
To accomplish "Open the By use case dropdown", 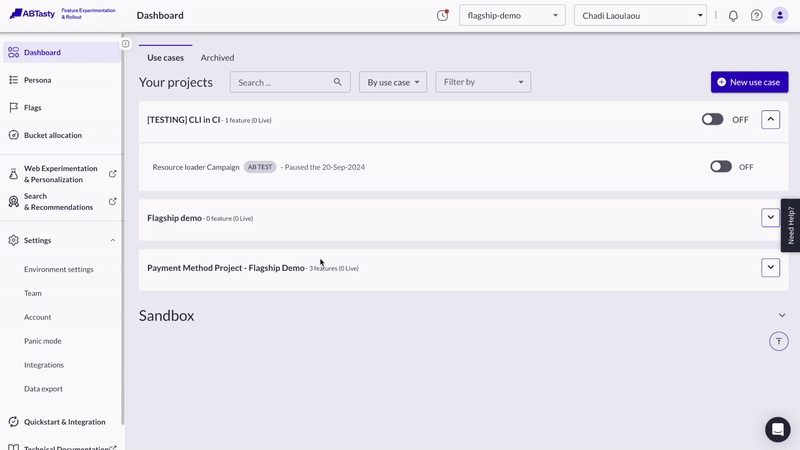I will (x=393, y=82).
